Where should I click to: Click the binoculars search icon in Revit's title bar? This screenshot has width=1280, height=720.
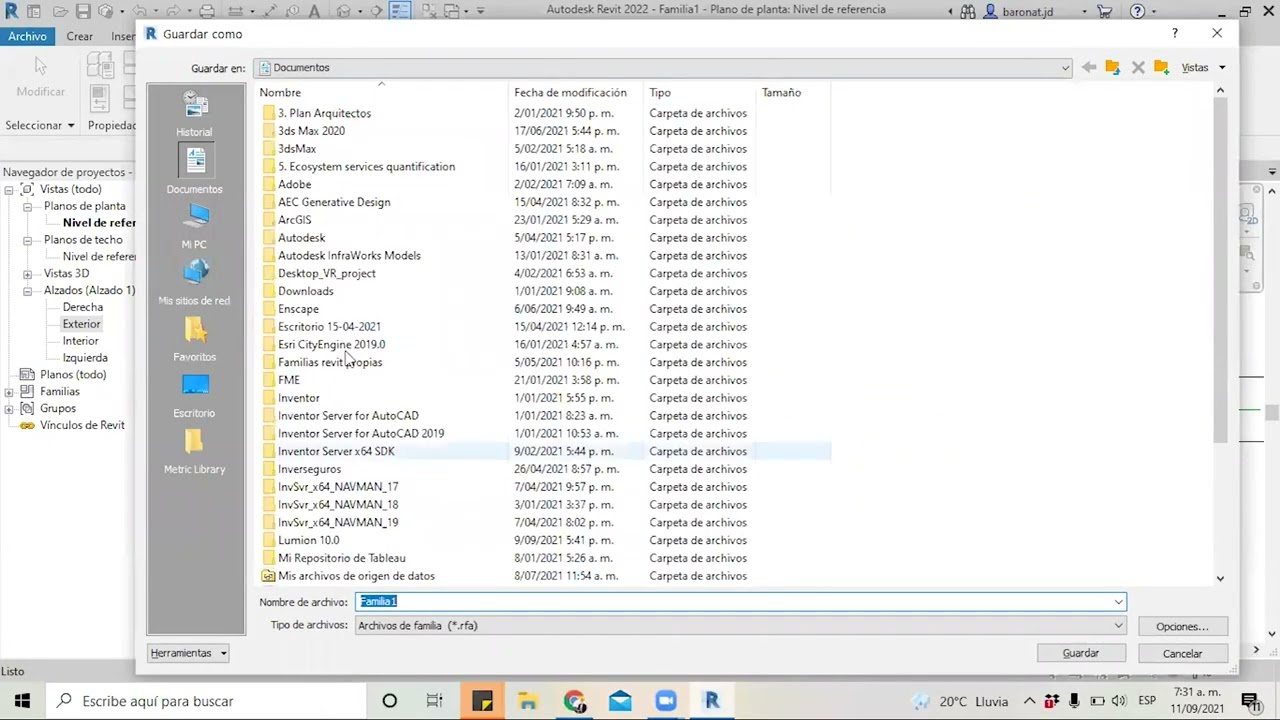(x=968, y=11)
